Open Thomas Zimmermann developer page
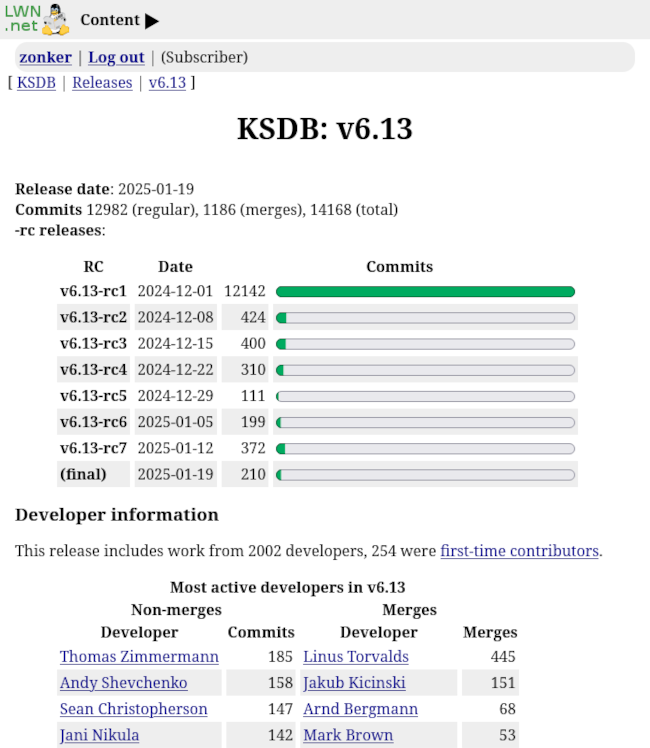The width and height of the screenshot is (650, 748). (139, 657)
